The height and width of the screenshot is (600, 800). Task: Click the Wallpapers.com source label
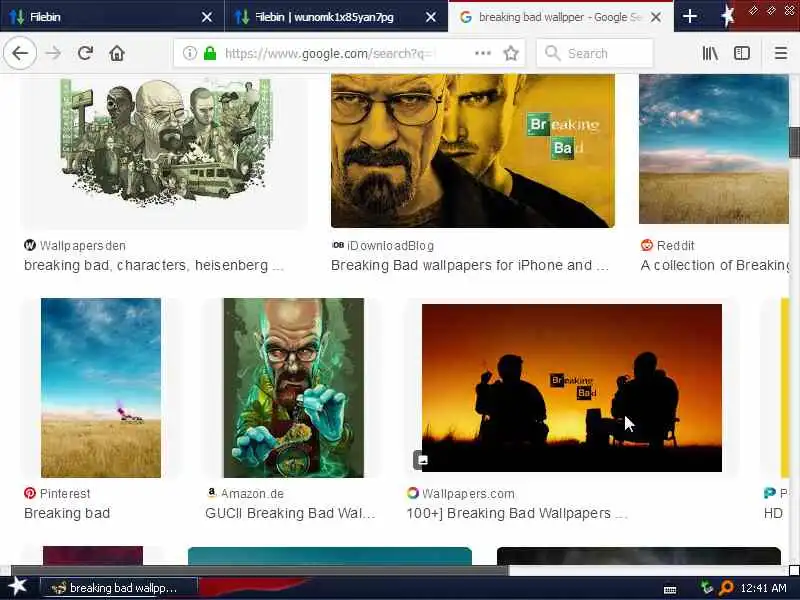coord(468,493)
